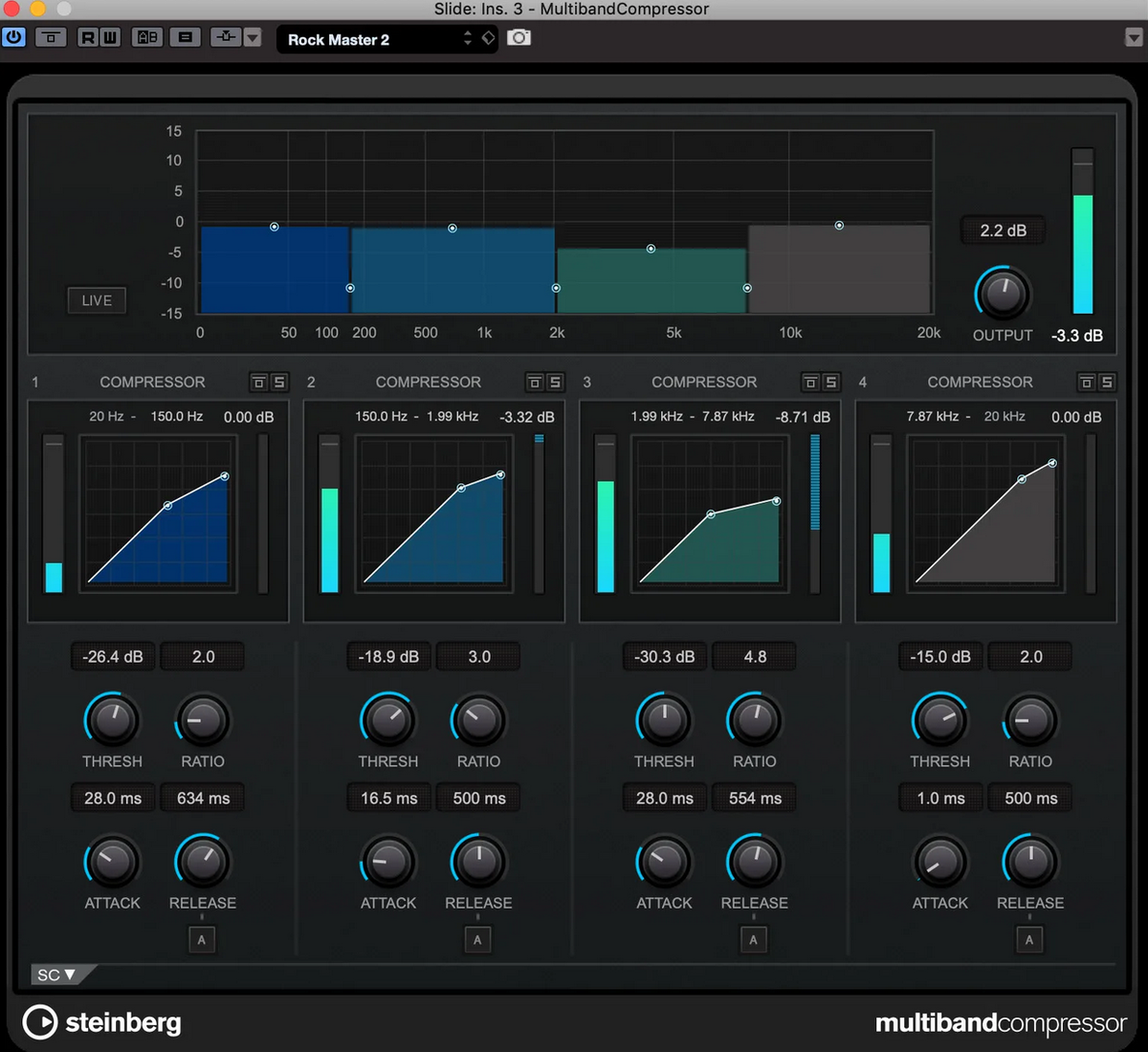Edit the 2.2 dB output value field
The image size is (1148, 1052).
tap(1003, 230)
